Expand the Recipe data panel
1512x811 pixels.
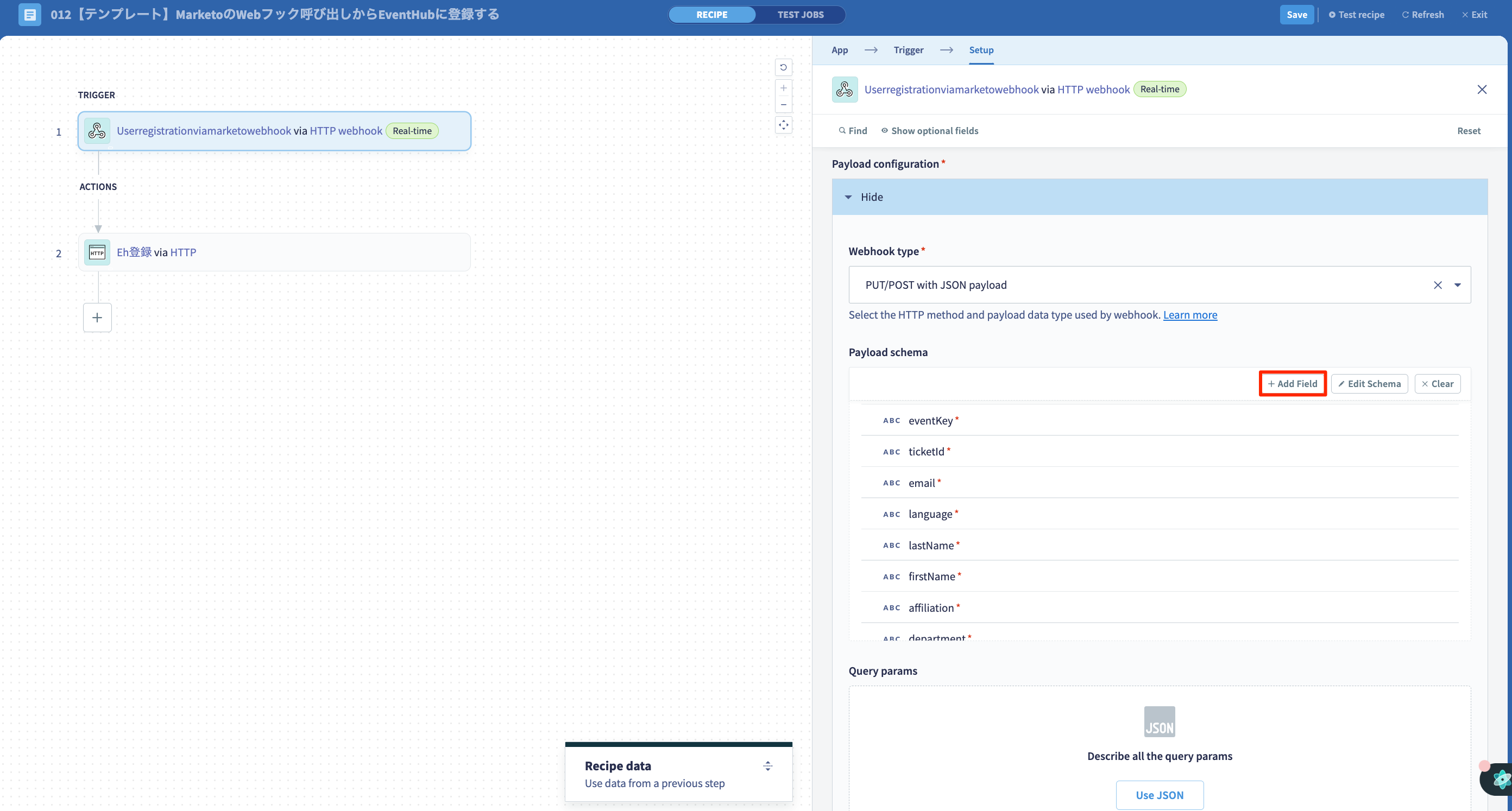[768, 766]
